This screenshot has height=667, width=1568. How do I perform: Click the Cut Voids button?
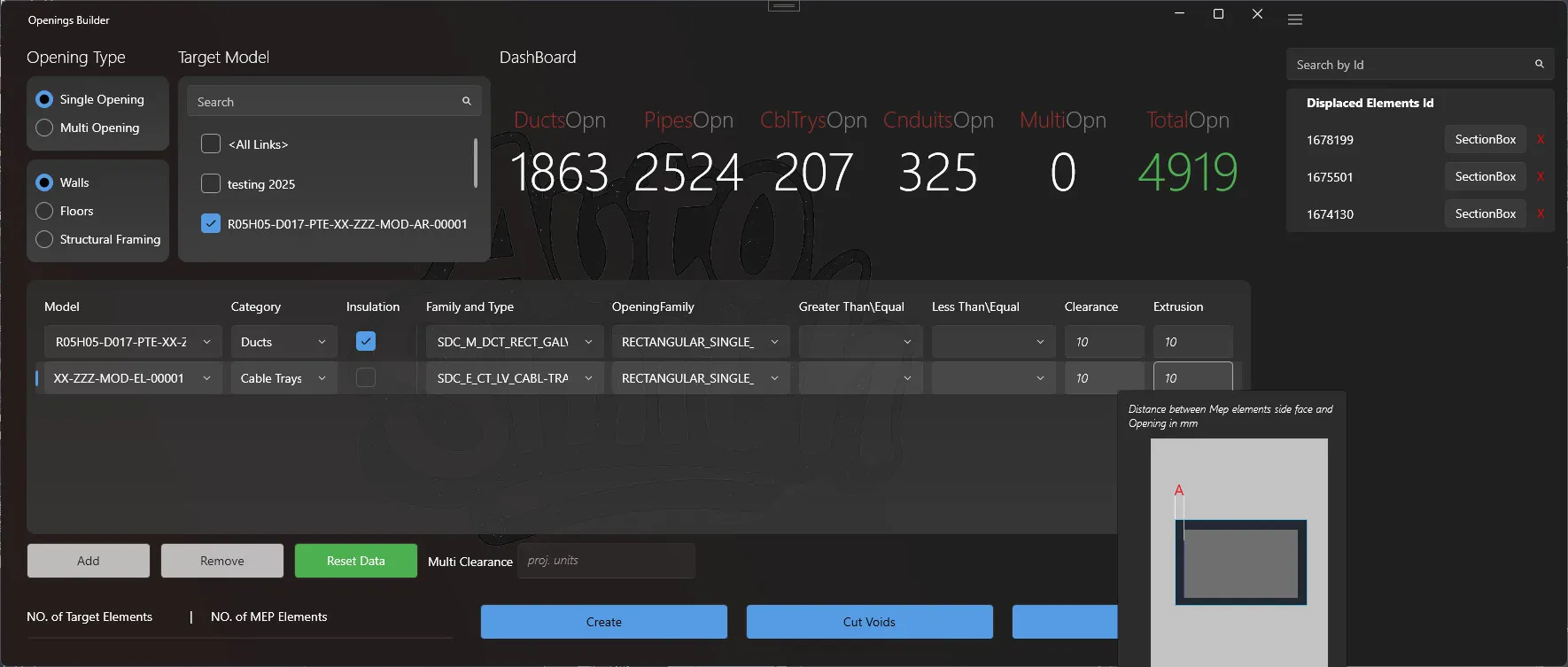869,622
